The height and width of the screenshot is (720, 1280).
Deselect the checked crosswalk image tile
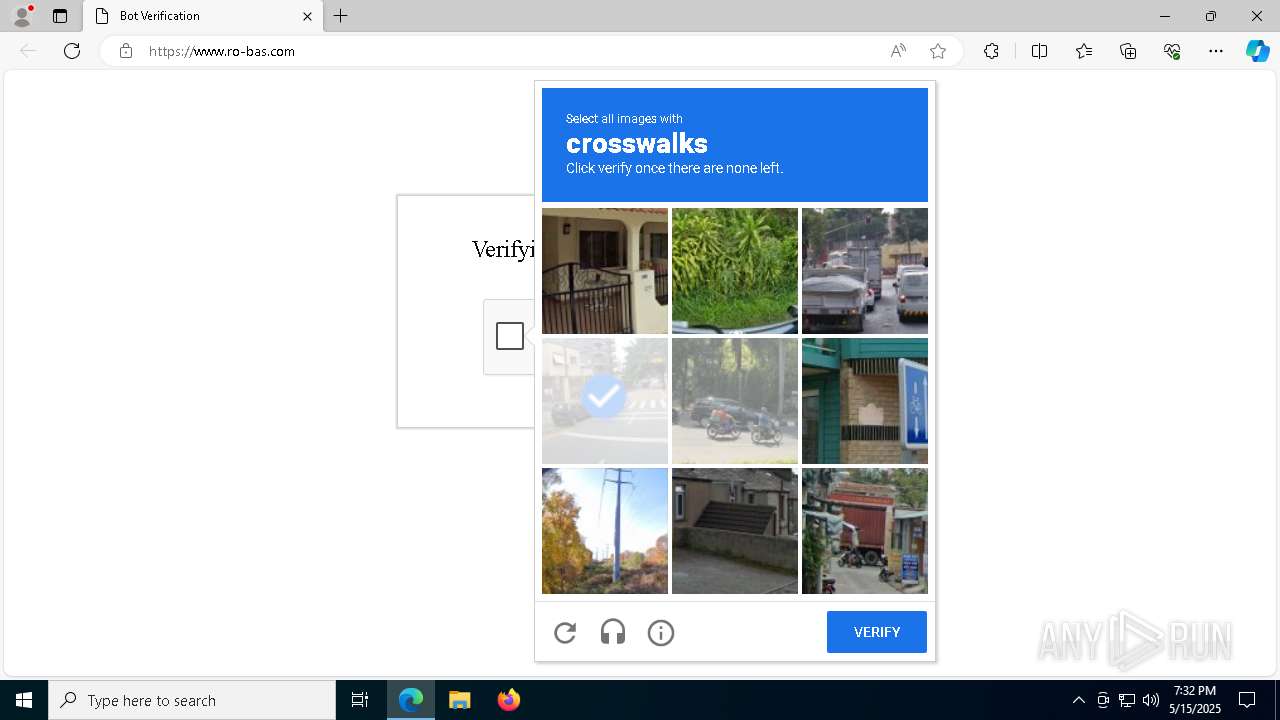pos(605,401)
